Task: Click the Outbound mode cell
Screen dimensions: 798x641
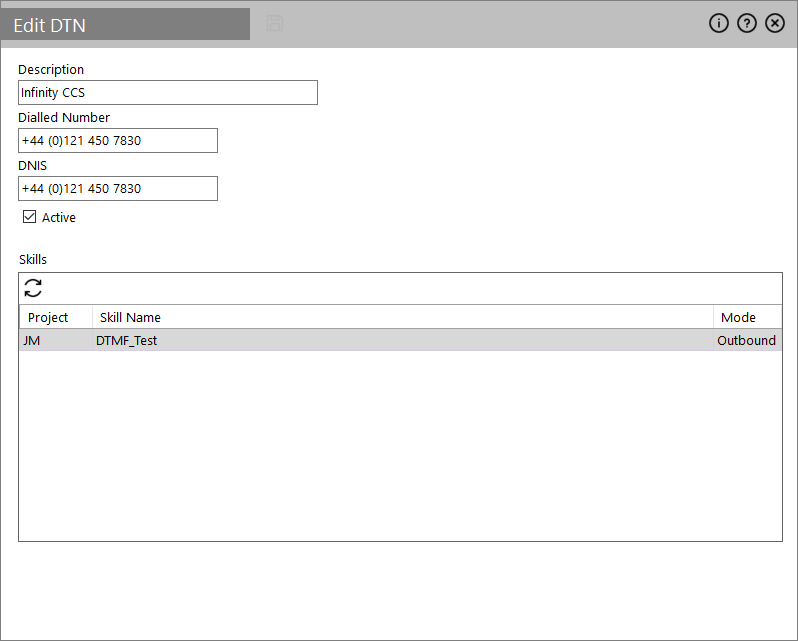Action: click(746, 340)
